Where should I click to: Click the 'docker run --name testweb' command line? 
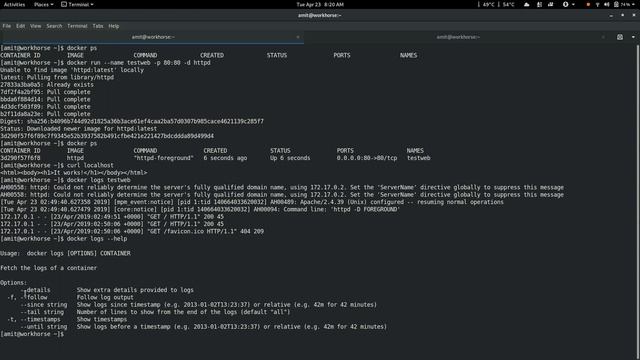coord(106,63)
